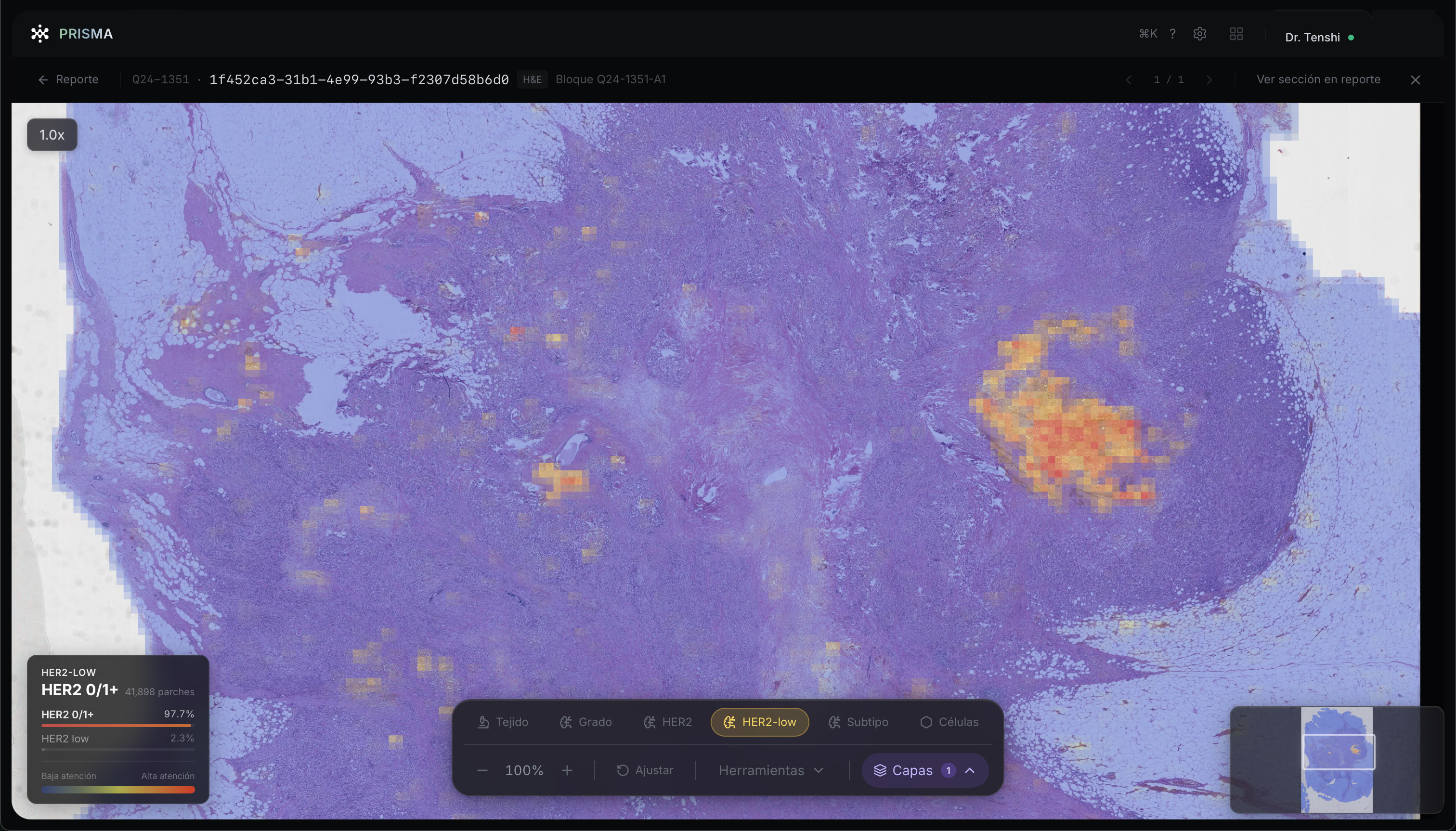
Task: Go to next slide arrow
Action: click(x=1209, y=80)
